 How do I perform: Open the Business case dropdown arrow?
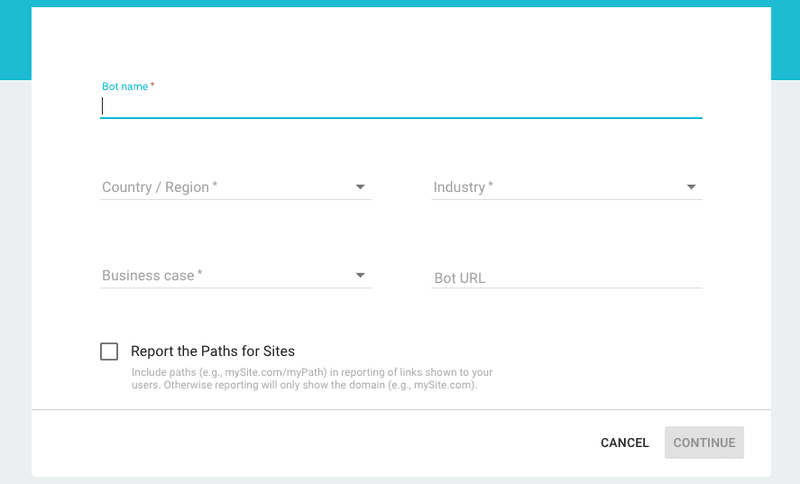click(360, 275)
